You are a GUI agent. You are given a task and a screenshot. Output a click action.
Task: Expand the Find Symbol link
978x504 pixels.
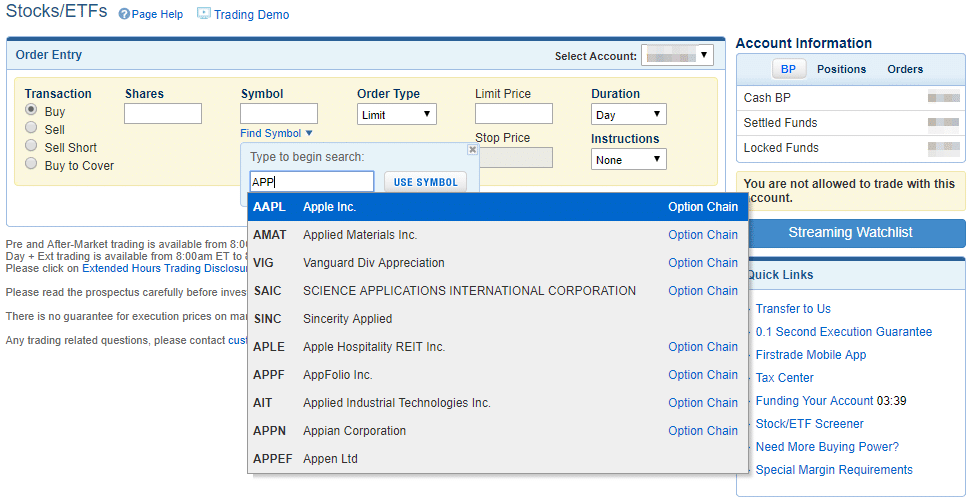[276, 133]
